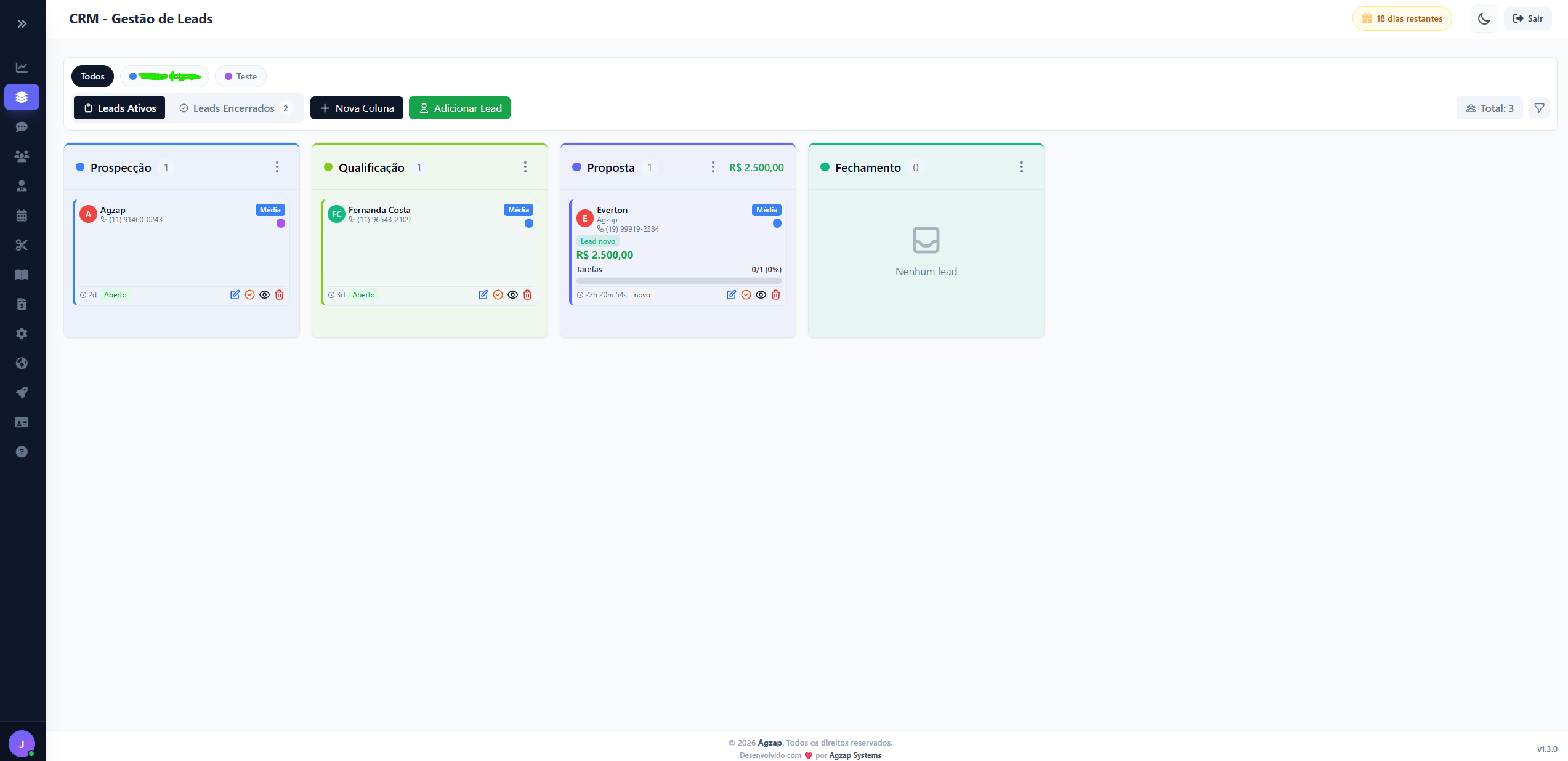Open the chat messages section in the sidebar
The image size is (1568, 761).
pyautogui.click(x=22, y=126)
